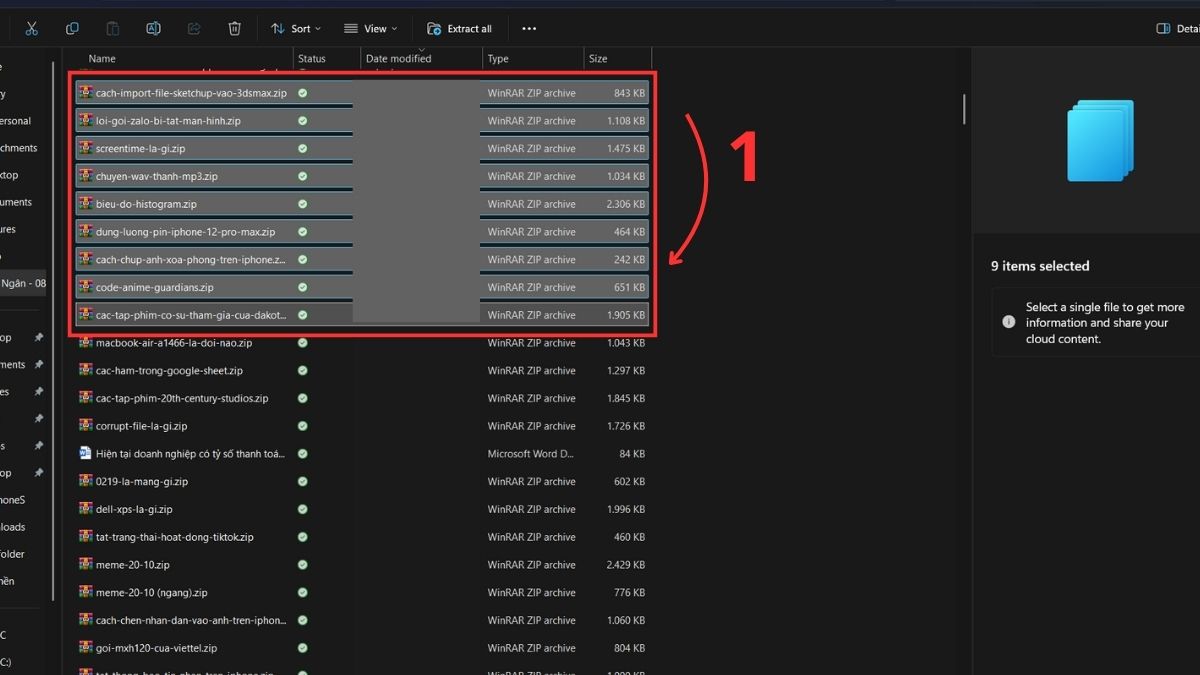Click the green cloud checkmark next to meme-20-10.zip

point(302,564)
